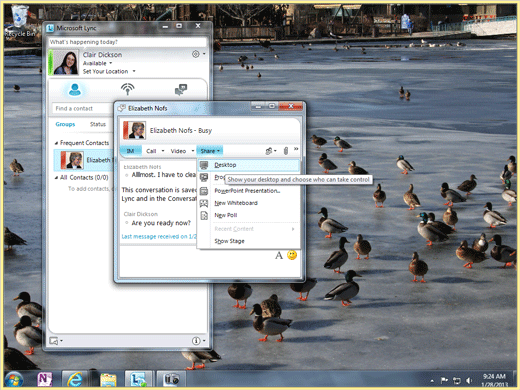Open the options gear dropdown arrow
This screenshot has height=390, width=520.
204,54
